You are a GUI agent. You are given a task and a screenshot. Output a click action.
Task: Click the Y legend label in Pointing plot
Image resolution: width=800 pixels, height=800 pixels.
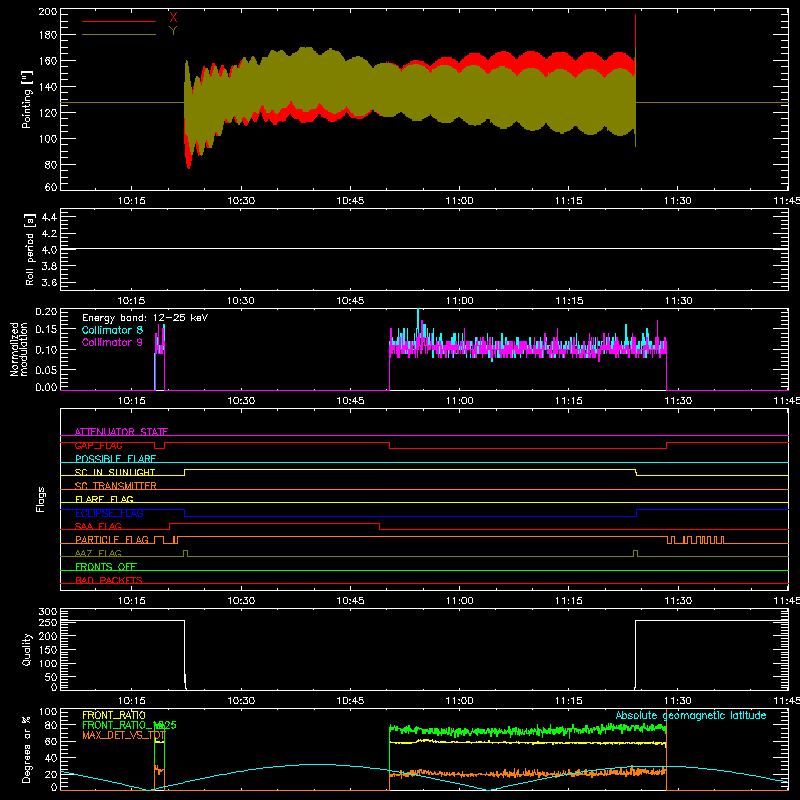pos(173,31)
